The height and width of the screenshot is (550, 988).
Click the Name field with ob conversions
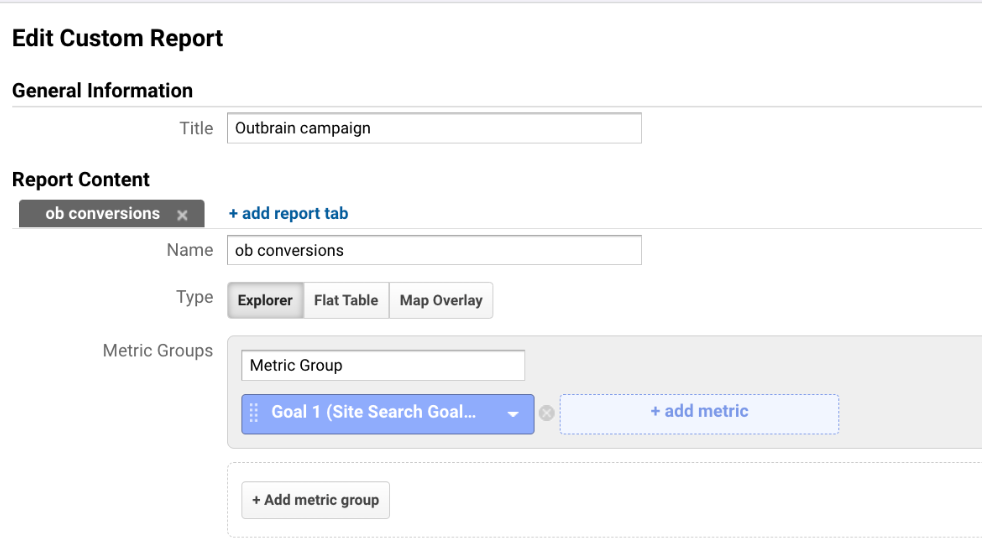(434, 250)
